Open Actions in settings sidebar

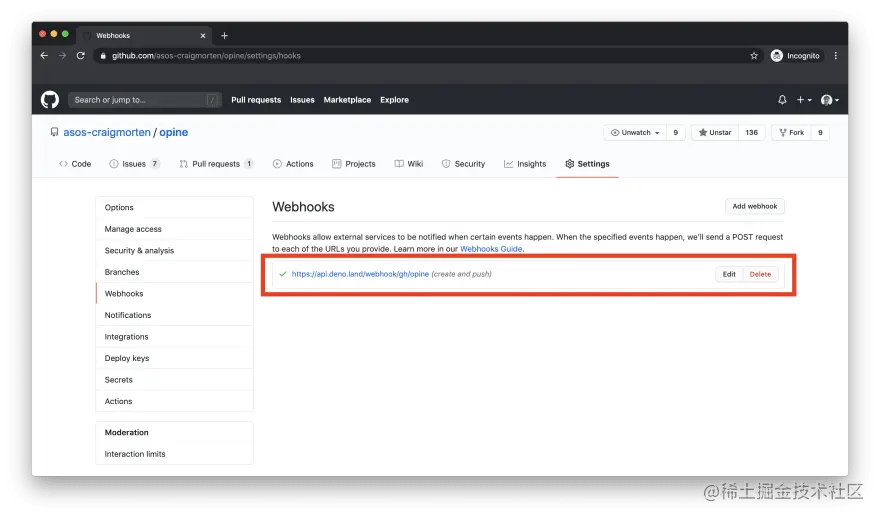(x=175, y=401)
